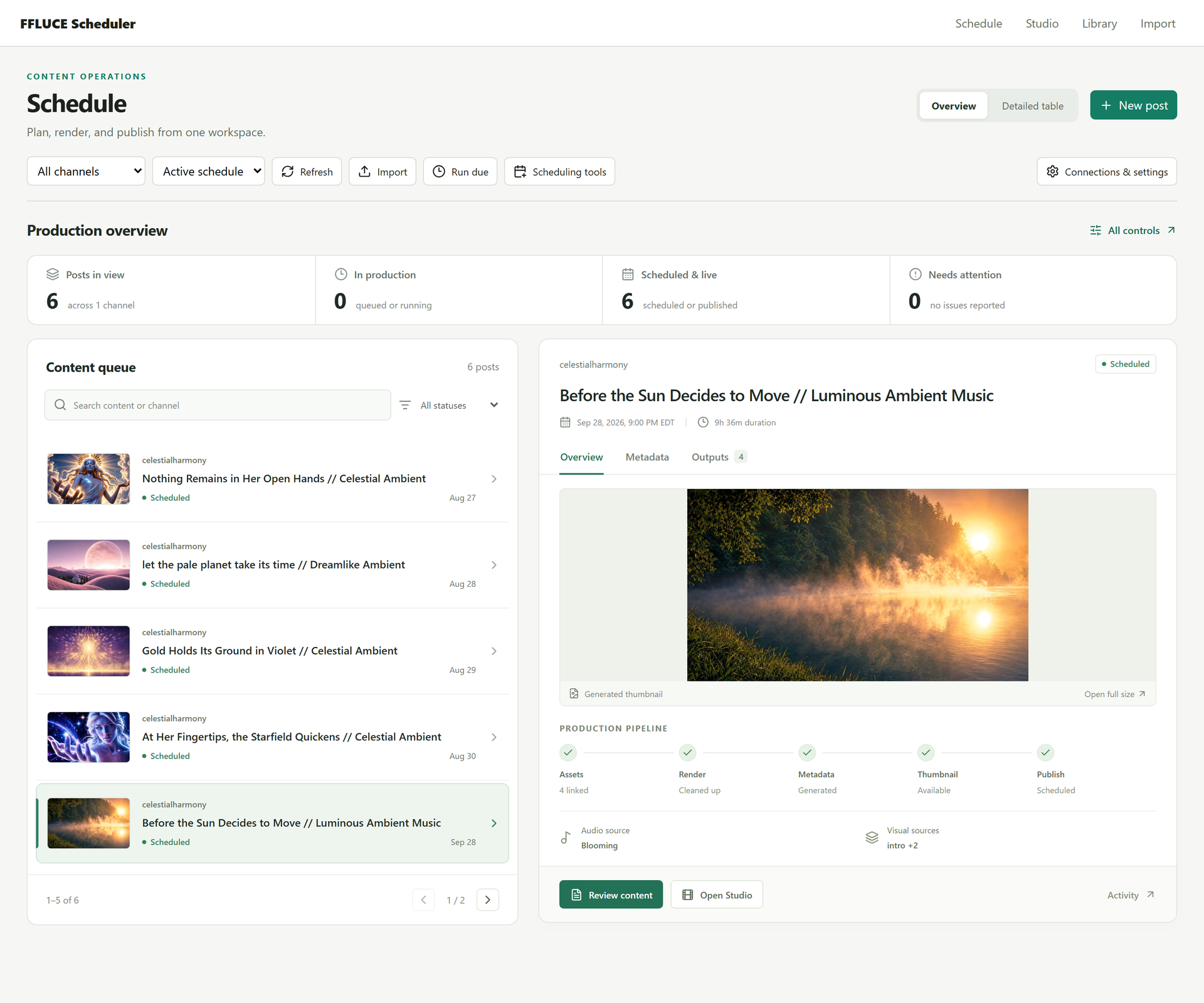Open Library in the top navigation

(x=1099, y=23)
